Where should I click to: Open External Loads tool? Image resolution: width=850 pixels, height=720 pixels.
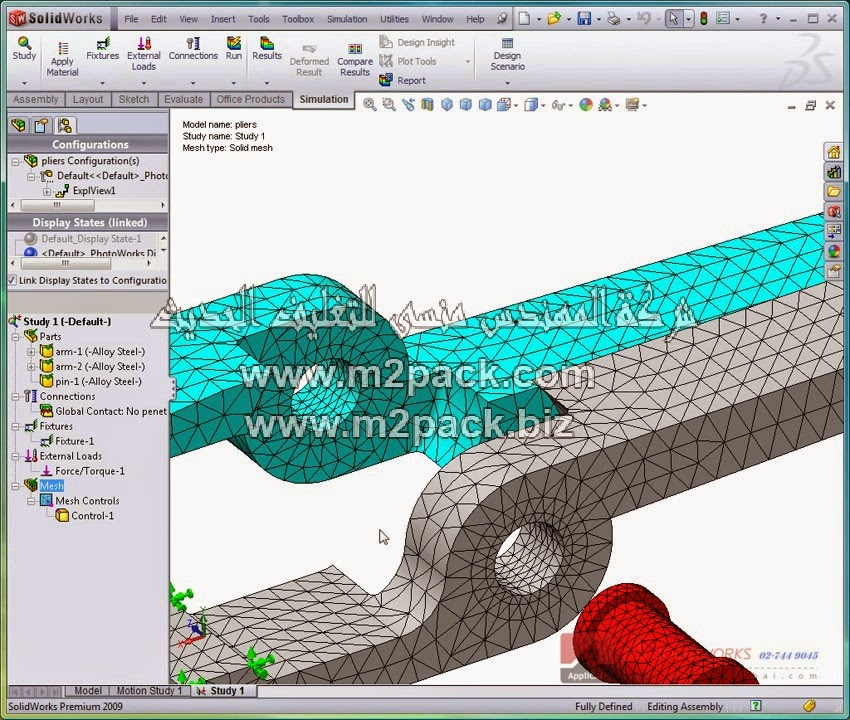tap(144, 54)
